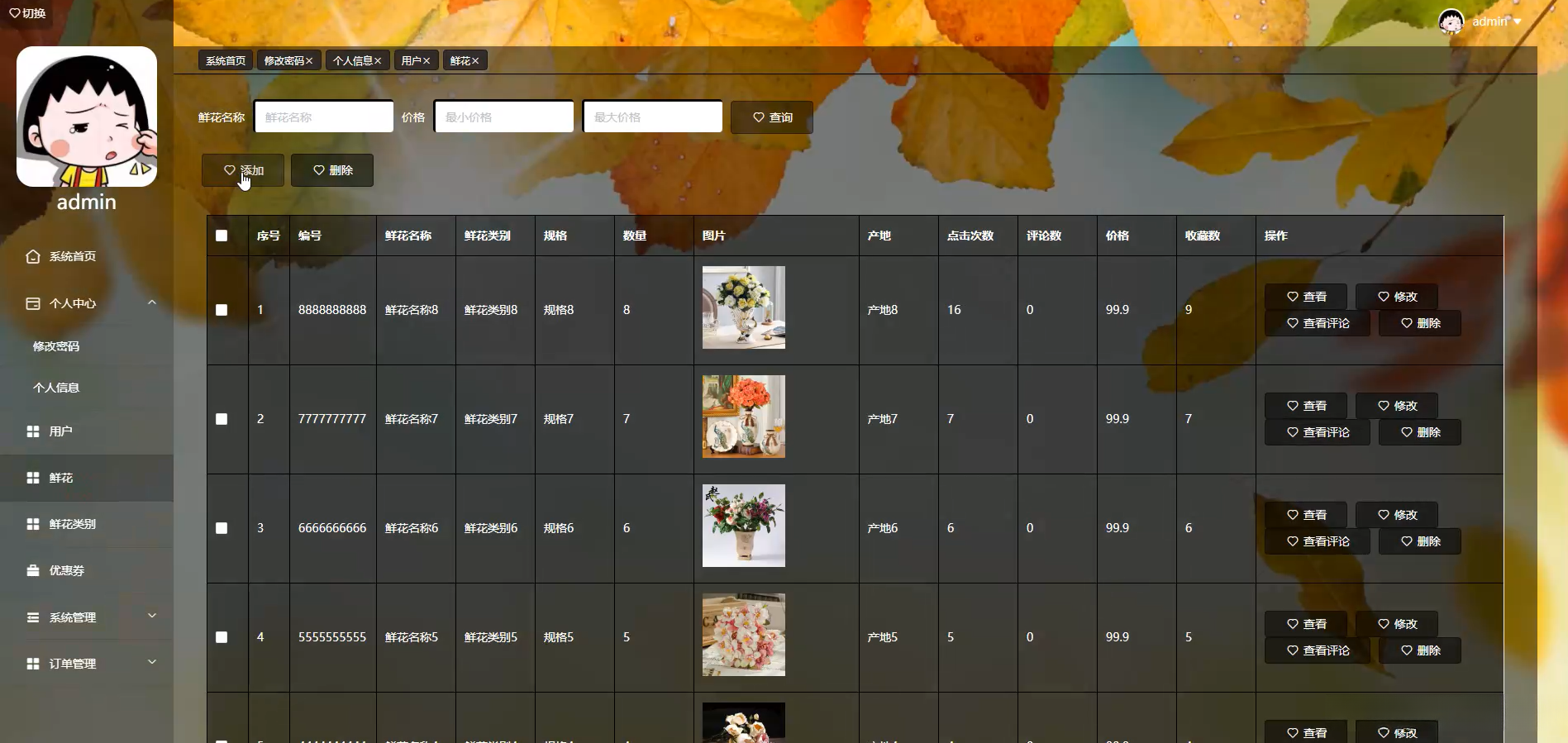Select all rows with the header checkbox

tap(222, 236)
